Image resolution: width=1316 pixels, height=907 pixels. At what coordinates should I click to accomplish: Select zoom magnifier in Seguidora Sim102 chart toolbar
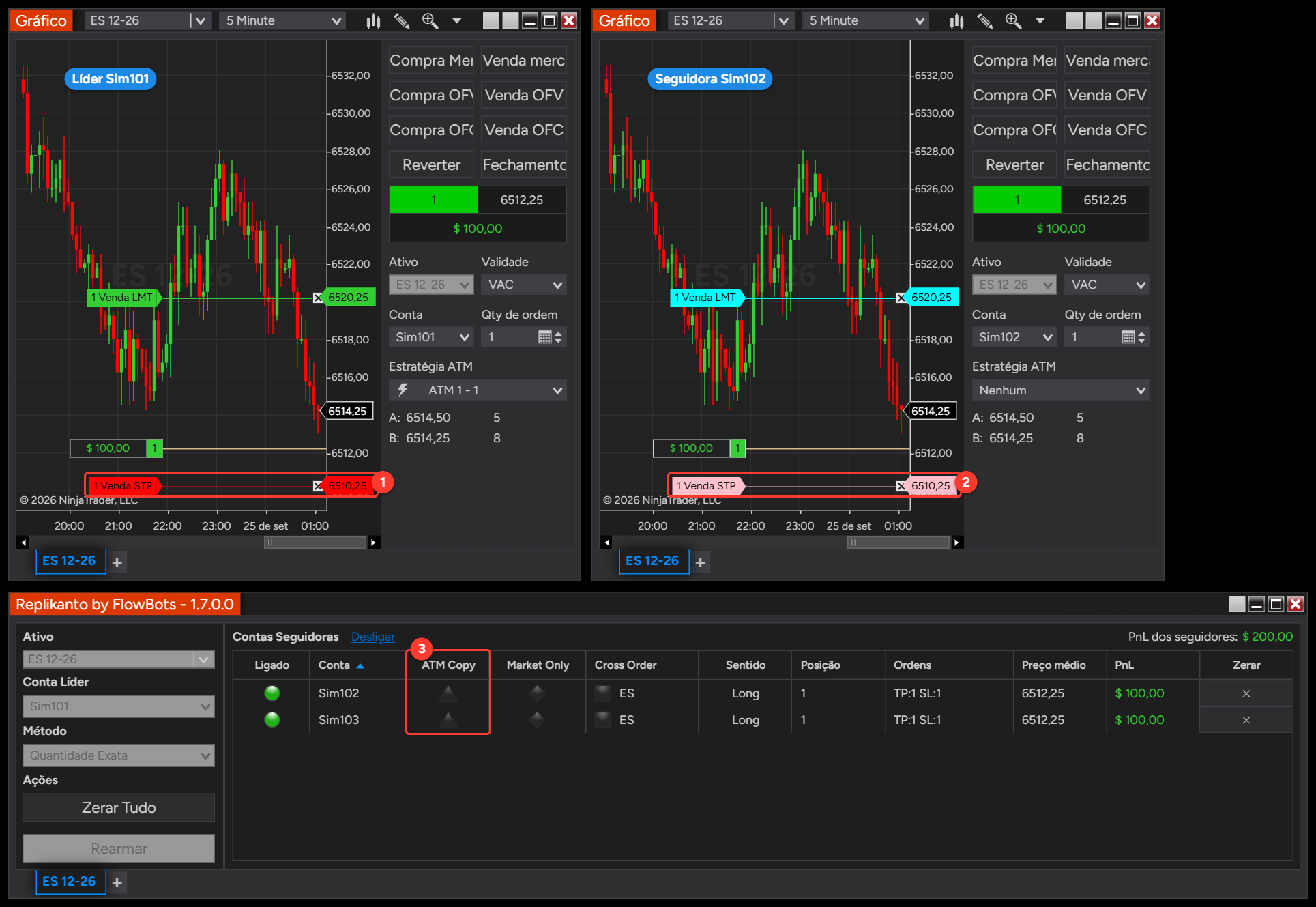(x=1013, y=20)
